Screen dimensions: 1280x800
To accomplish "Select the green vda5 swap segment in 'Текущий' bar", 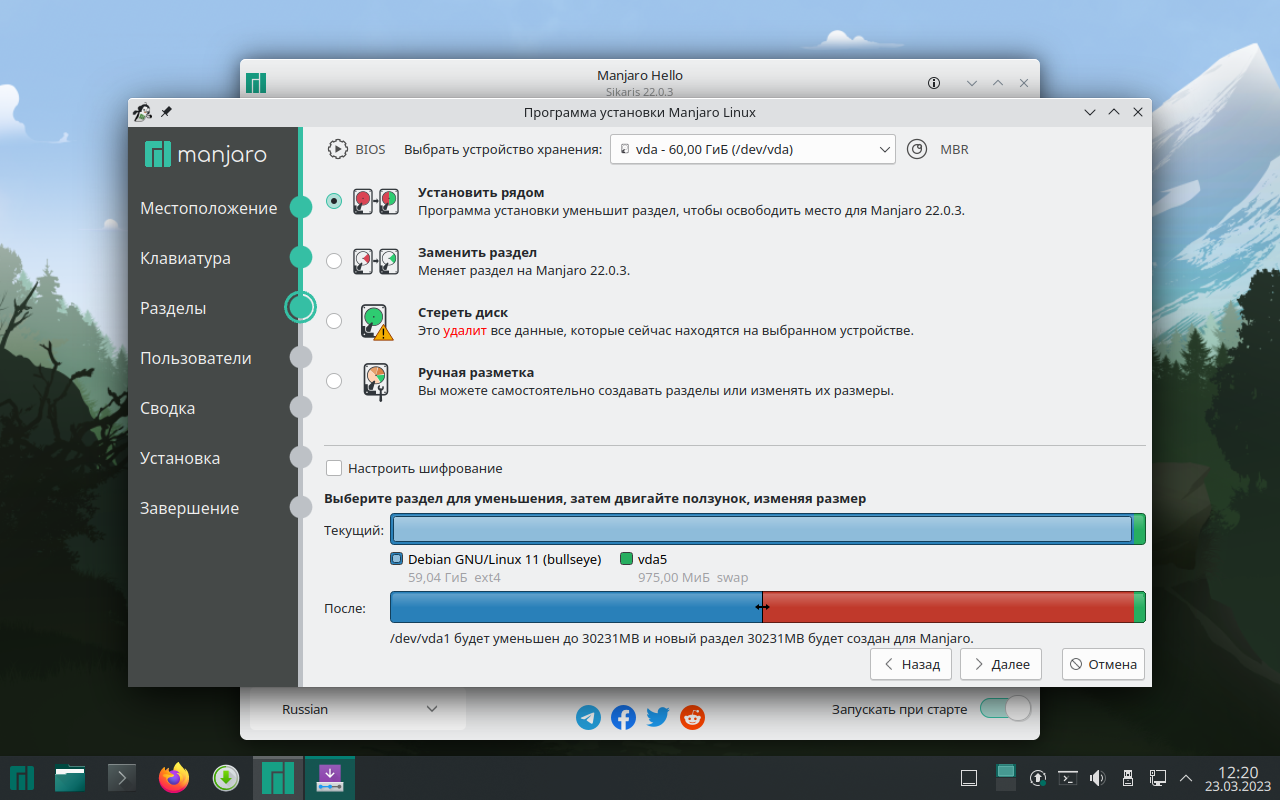I will click(1139, 529).
